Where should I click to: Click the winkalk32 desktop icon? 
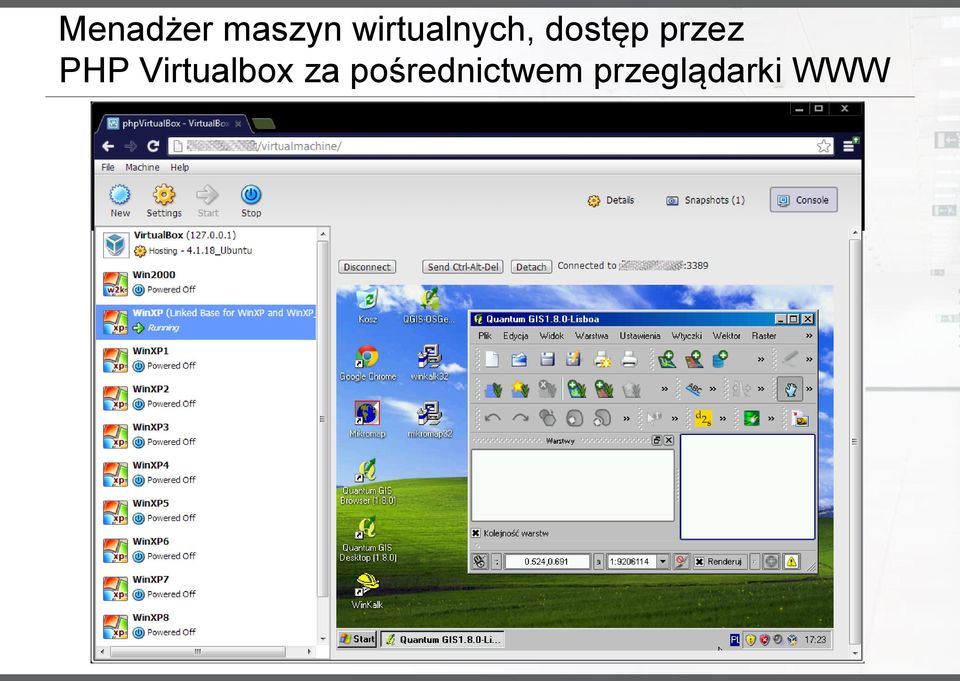click(x=430, y=363)
